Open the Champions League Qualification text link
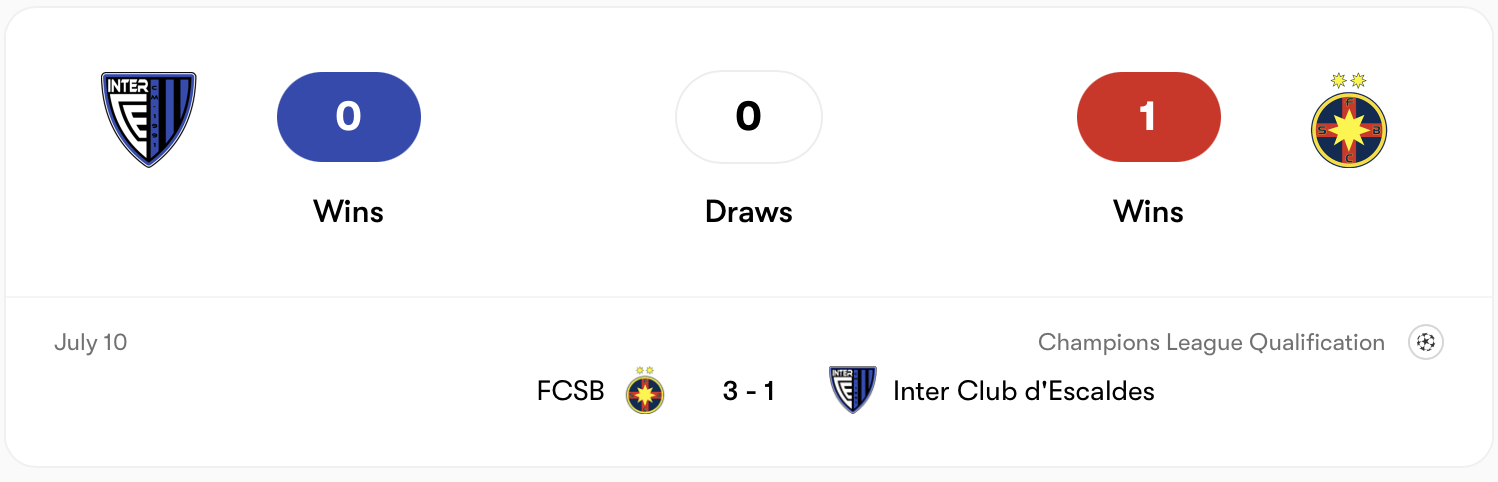 pyautogui.click(x=1212, y=343)
